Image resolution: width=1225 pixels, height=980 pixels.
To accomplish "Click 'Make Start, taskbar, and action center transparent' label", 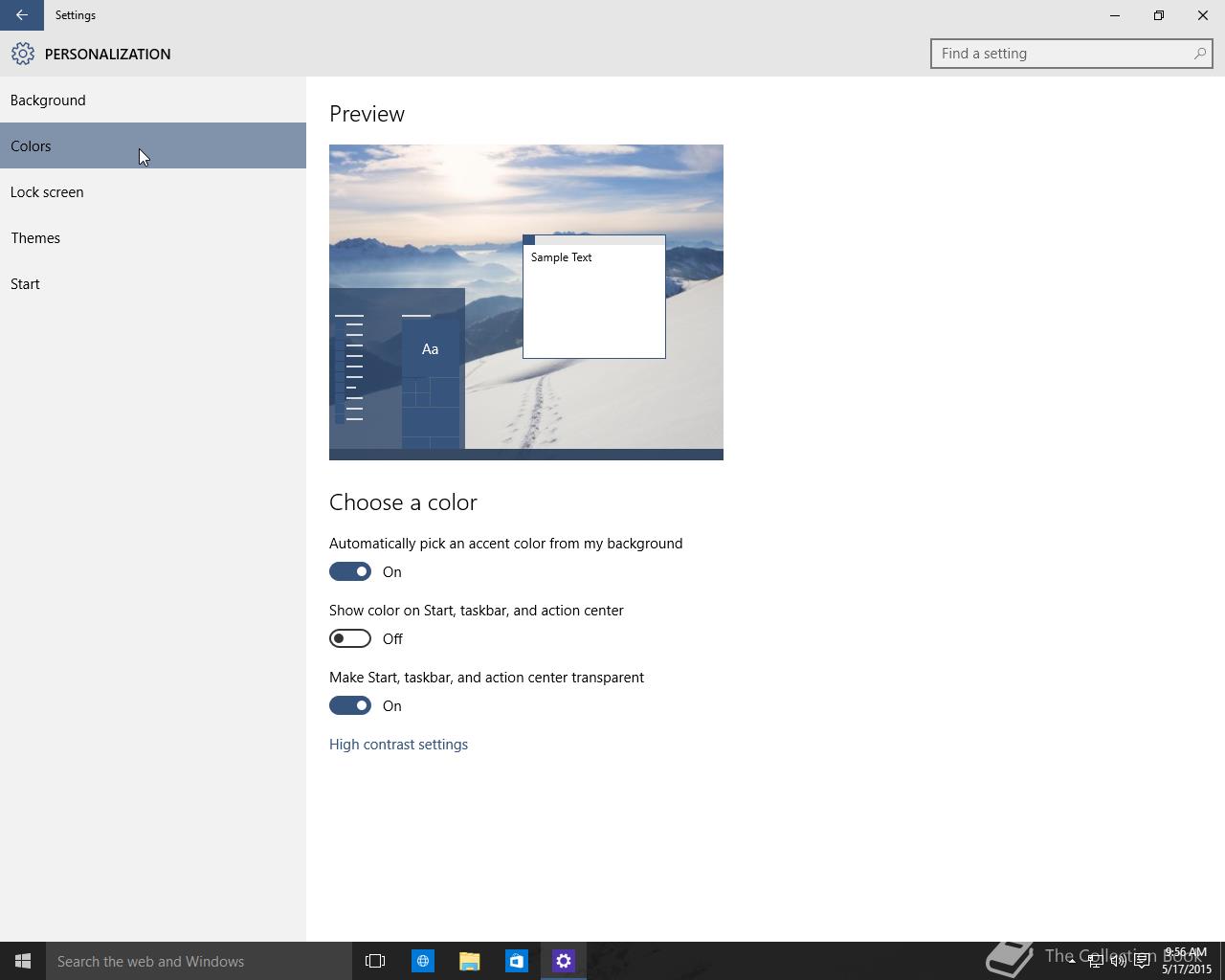I will [x=486, y=677].
